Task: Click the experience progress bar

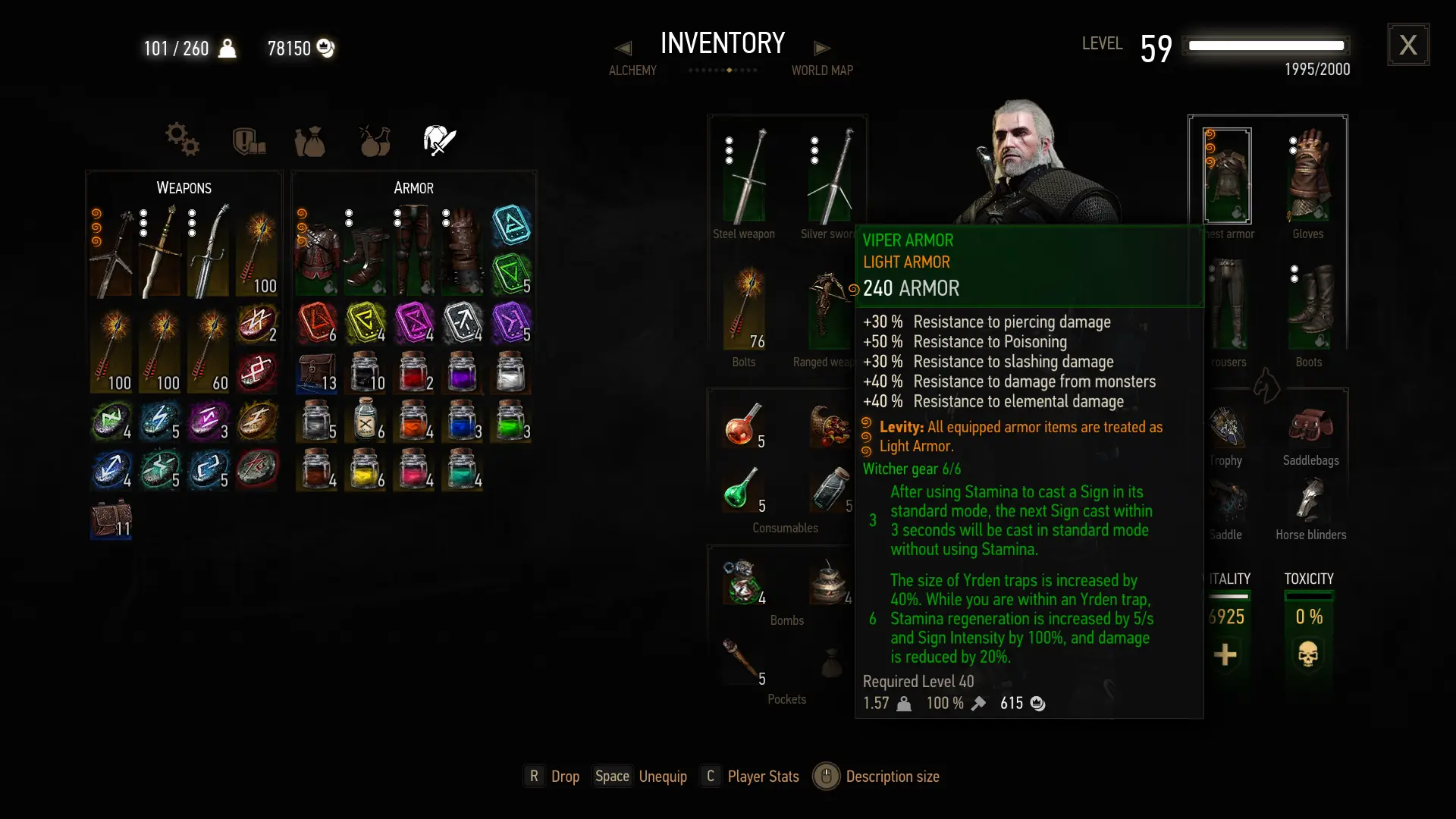Action: pos(1266,45)
